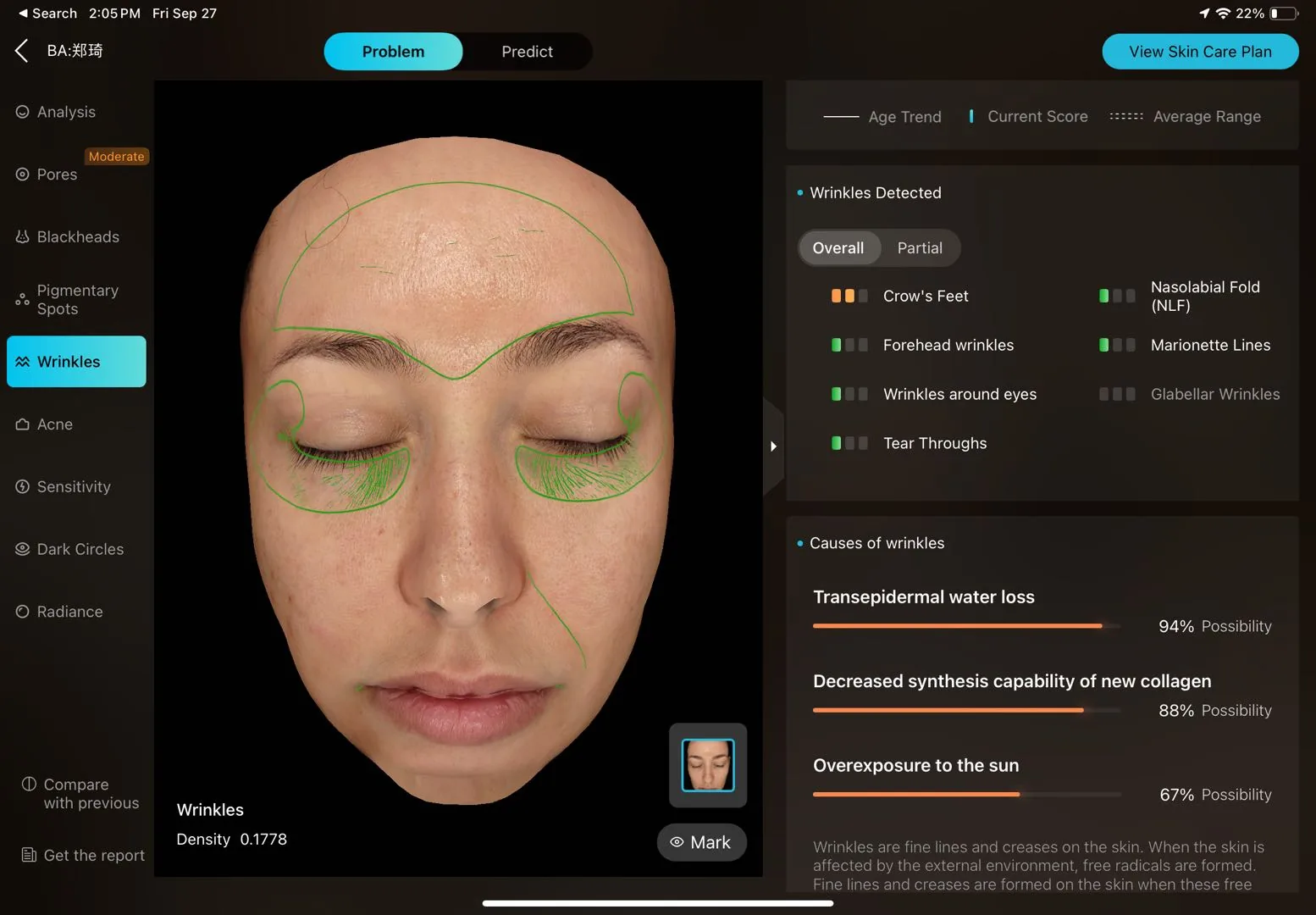
Task: Click the 94% Possibility value
Action: 1215,626
